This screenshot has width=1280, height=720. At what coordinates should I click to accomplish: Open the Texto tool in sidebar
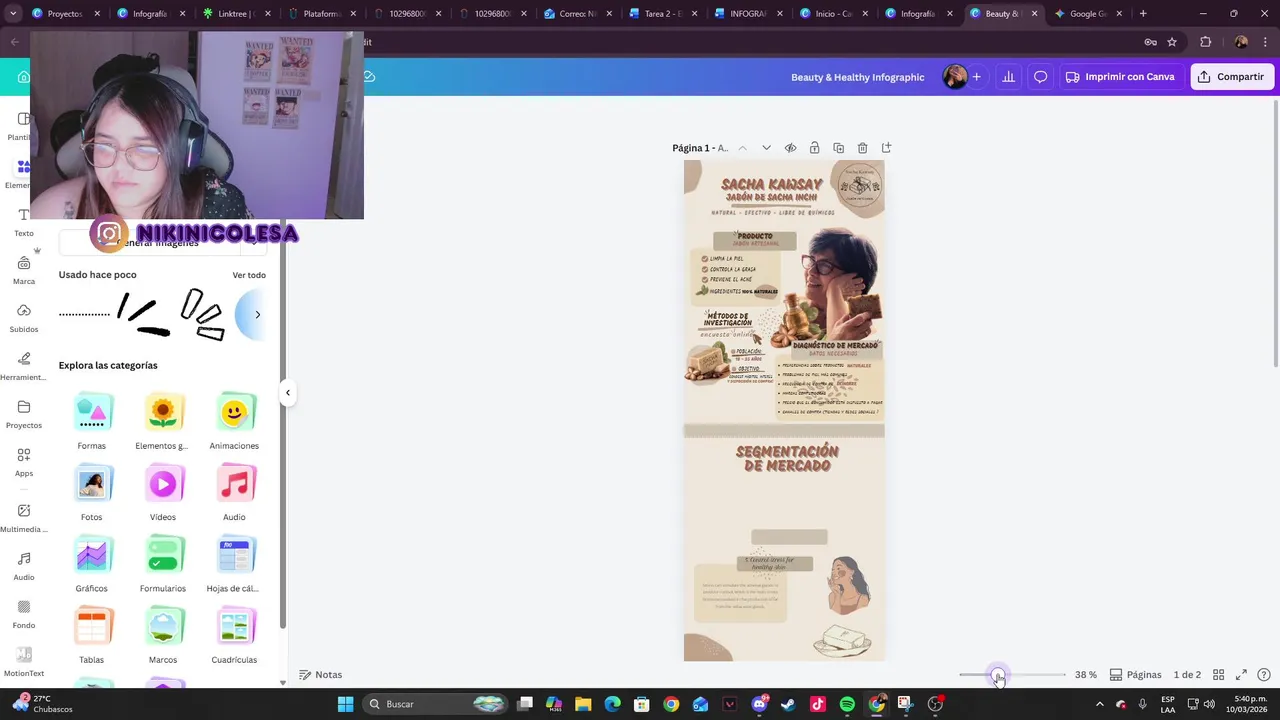click(24, 222)
